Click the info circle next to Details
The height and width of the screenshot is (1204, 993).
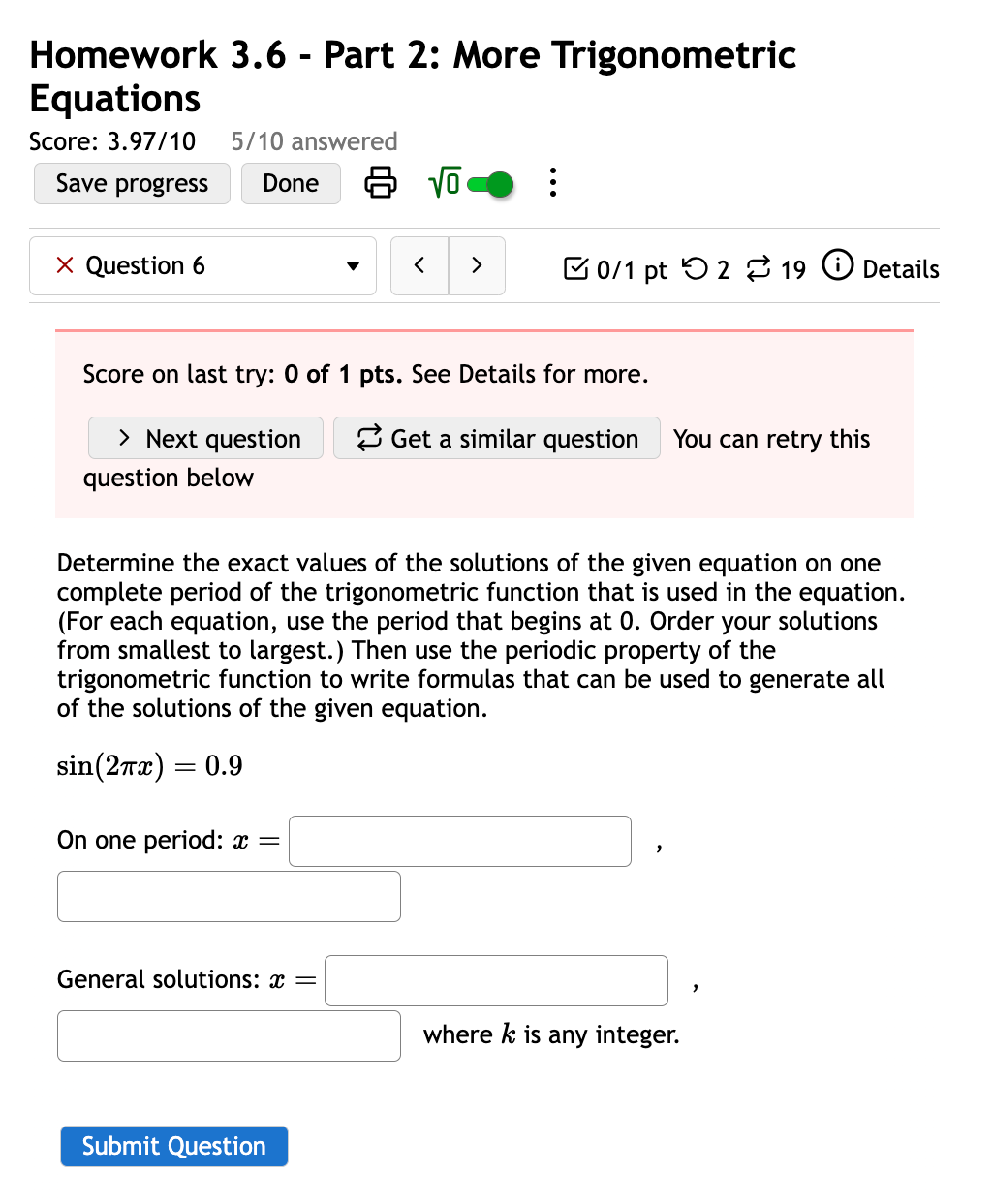[x=837, y=266]
